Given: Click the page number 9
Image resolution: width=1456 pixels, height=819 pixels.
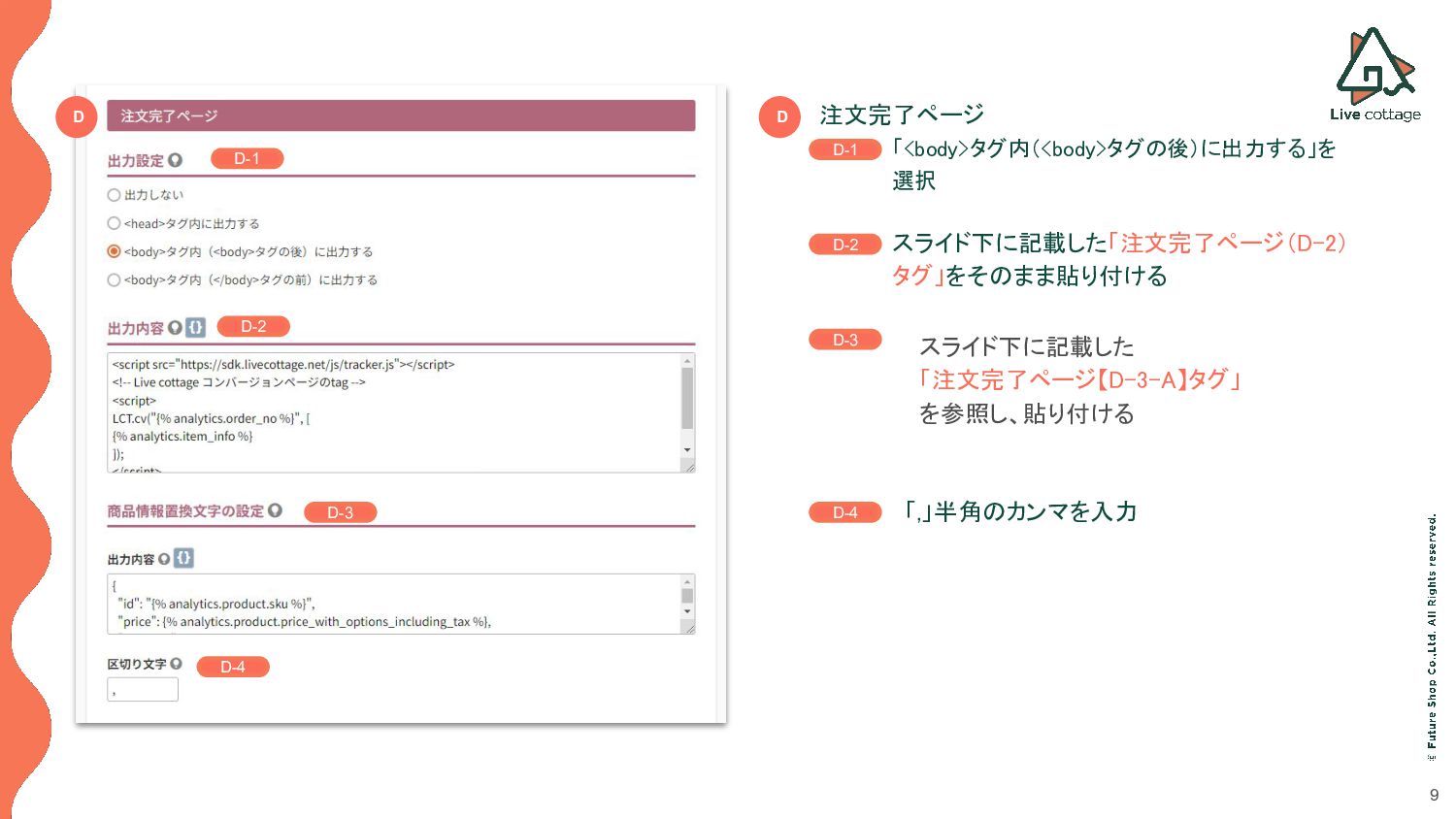Looking at the screenshot, I should [1434, 795].
